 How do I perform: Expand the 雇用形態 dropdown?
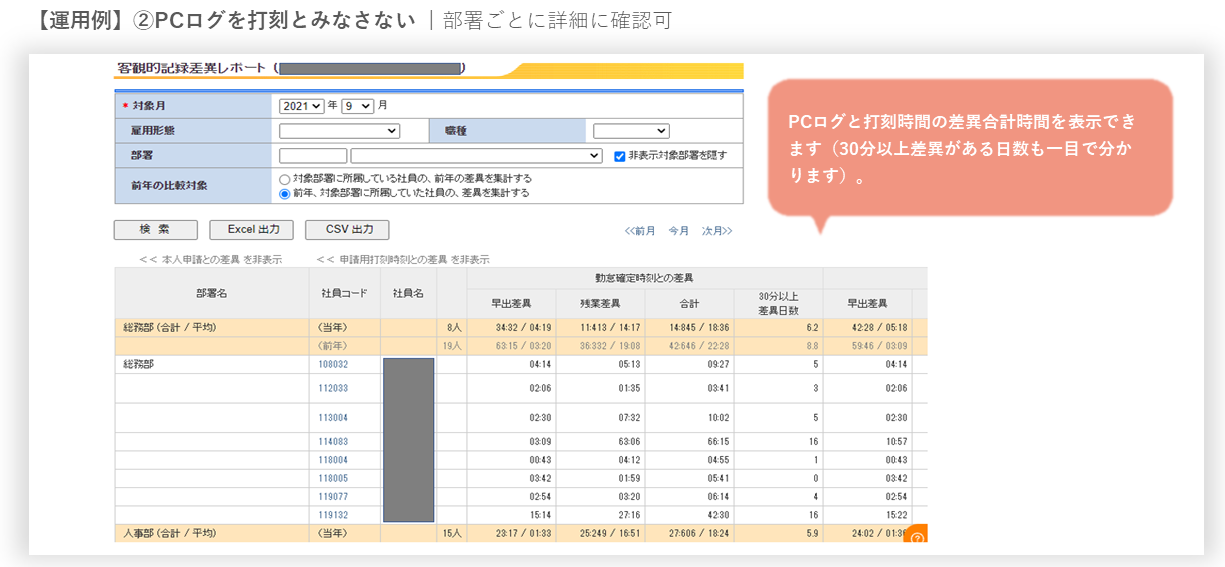pos(339,131)
